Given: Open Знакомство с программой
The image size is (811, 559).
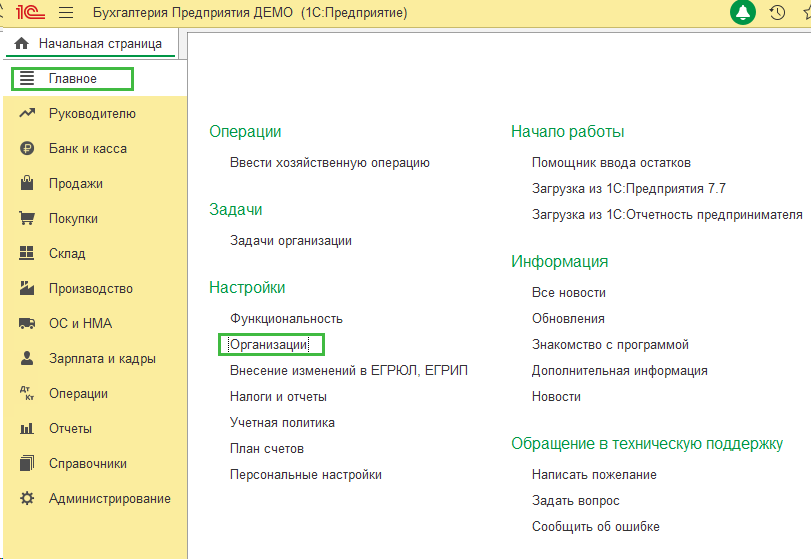Looking at the screenshot, I should [x=610, y=344].
